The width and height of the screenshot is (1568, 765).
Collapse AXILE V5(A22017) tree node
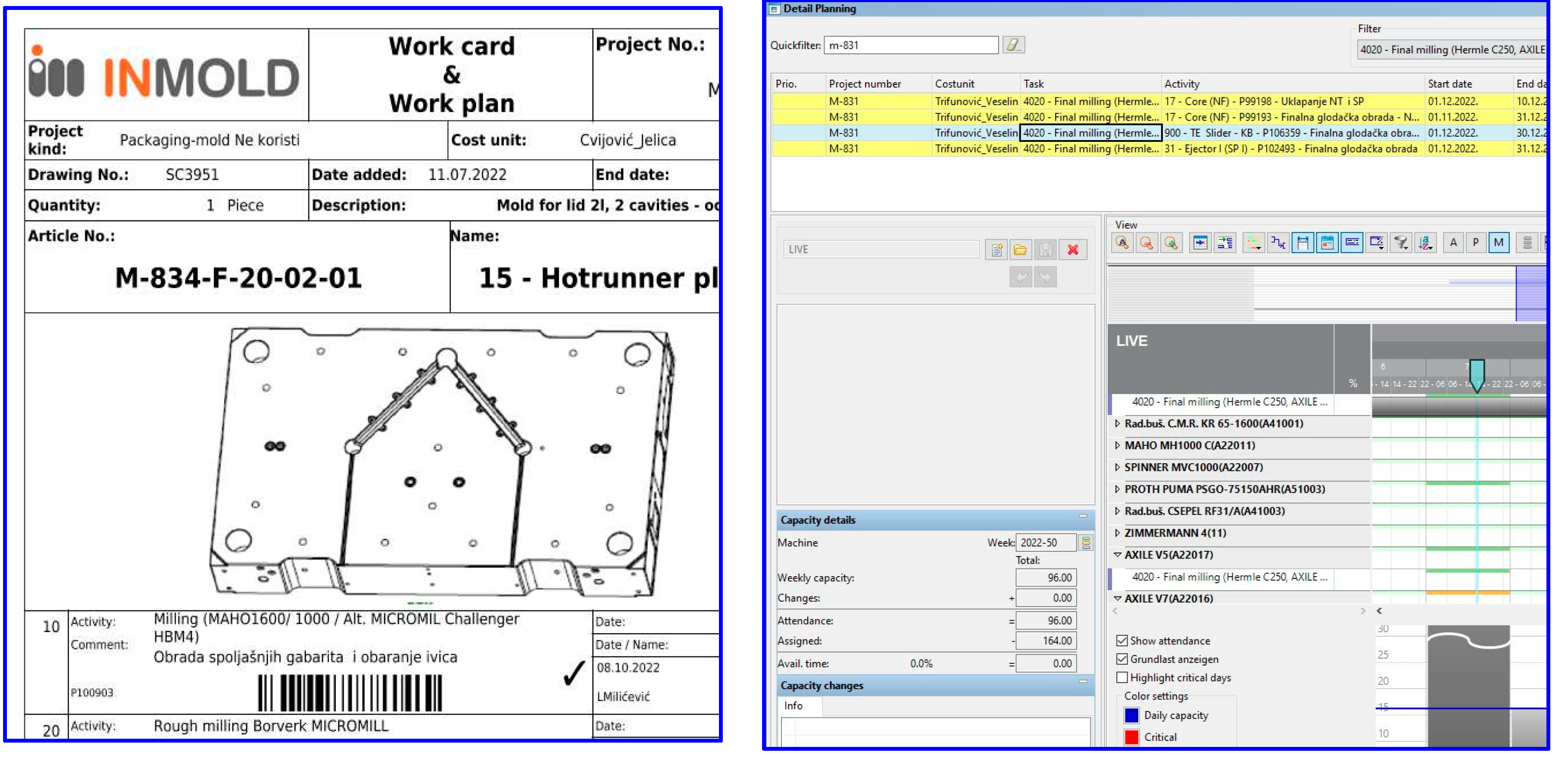click(x=1118, y=555)
